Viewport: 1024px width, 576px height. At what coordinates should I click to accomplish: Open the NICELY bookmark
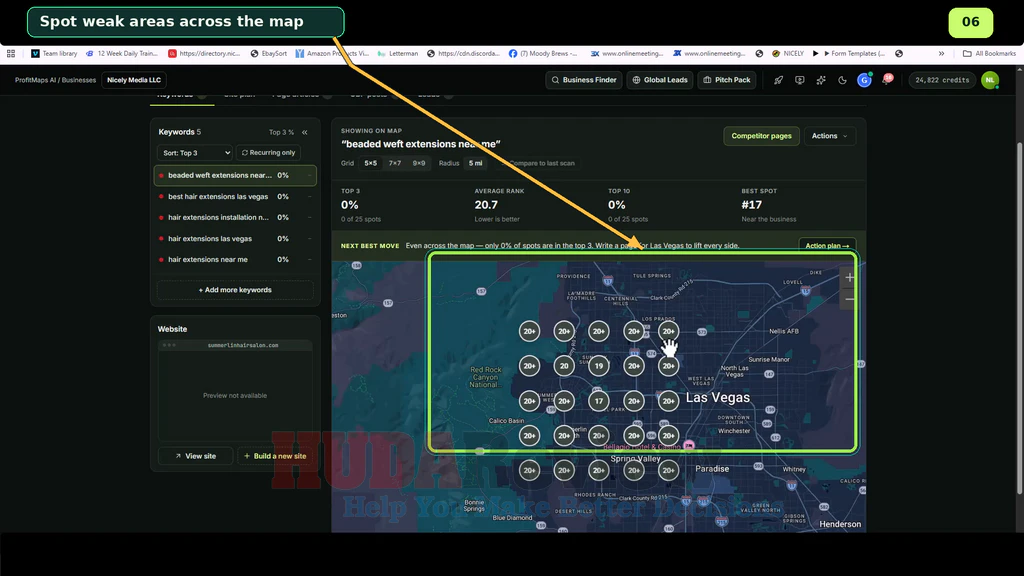(788, 54)
